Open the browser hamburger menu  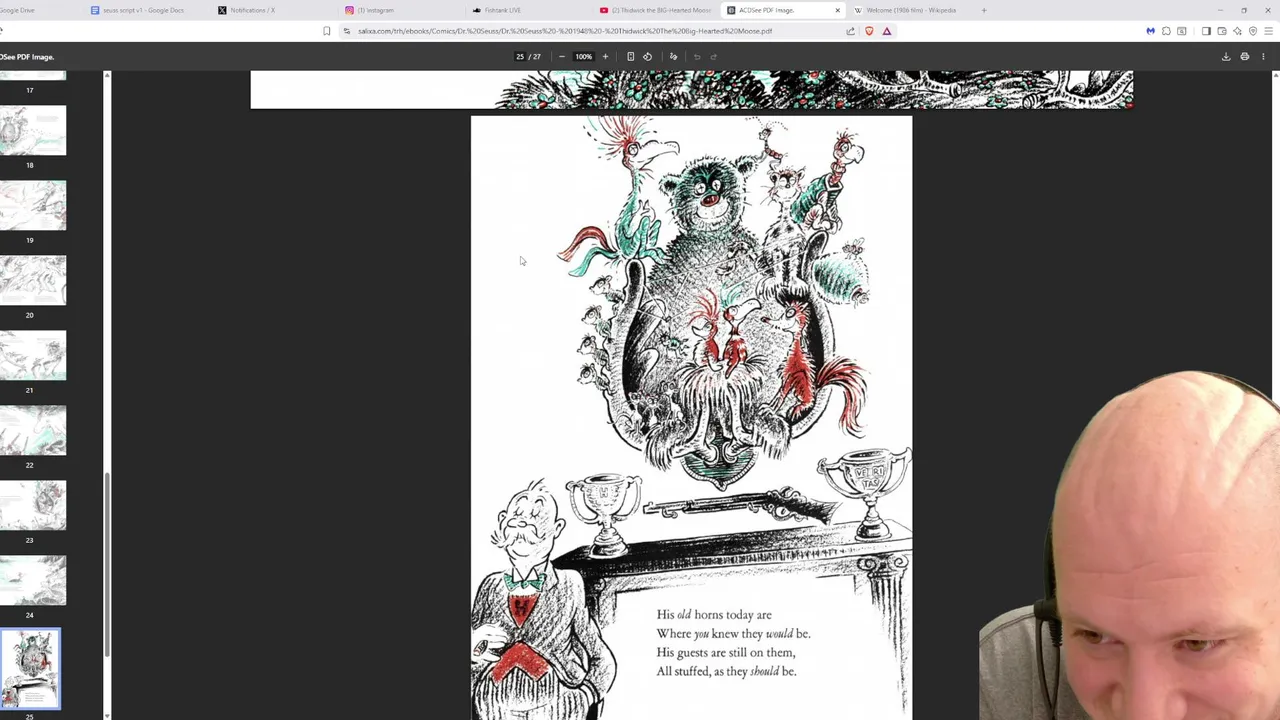tap(1268, 31)
